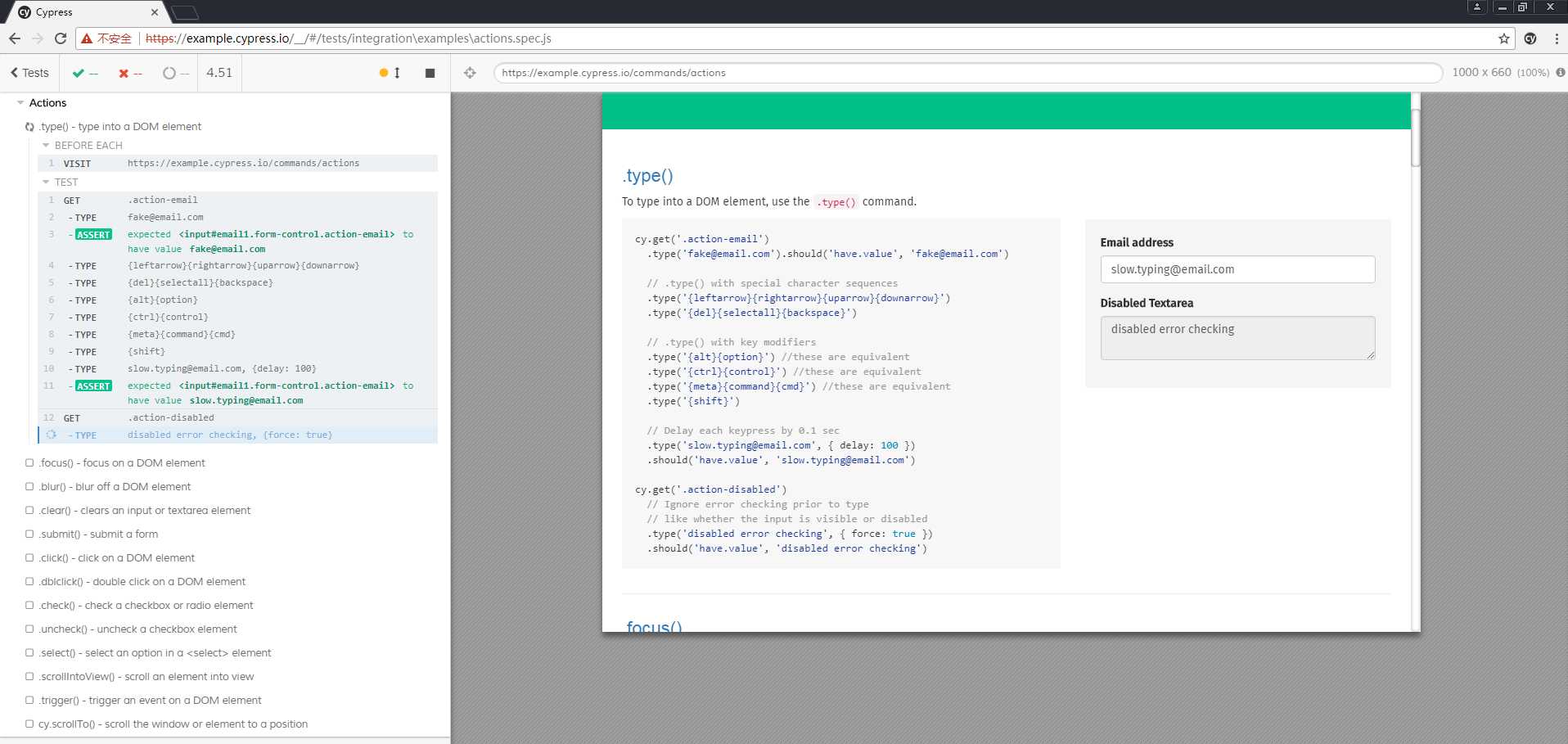Open the Cypress extension icon in toolbar
The image size is (1568, 744).
point(1530,38)
